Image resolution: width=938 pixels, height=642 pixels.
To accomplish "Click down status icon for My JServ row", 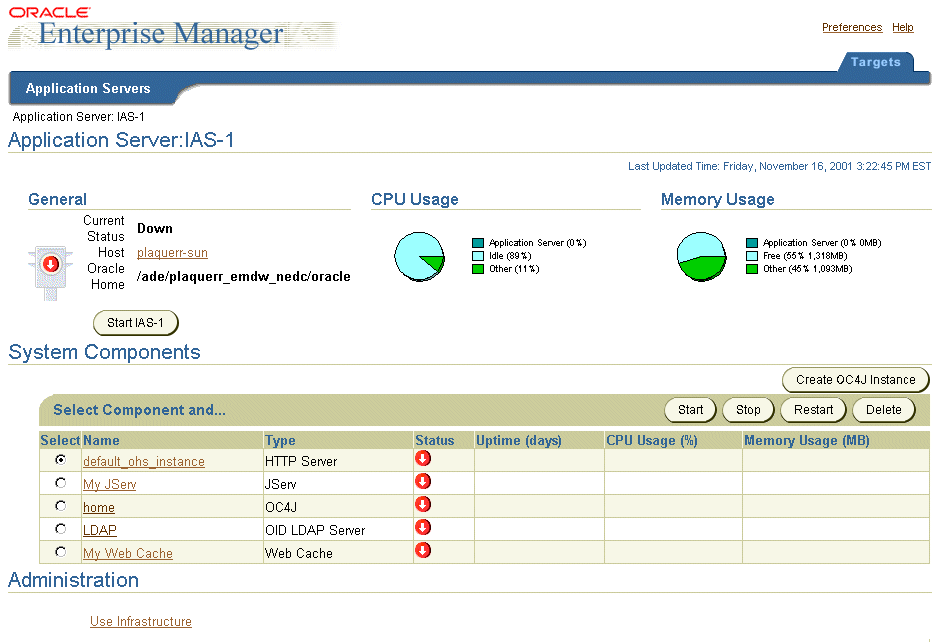I will pyautogui.click(x=423, y=482).
